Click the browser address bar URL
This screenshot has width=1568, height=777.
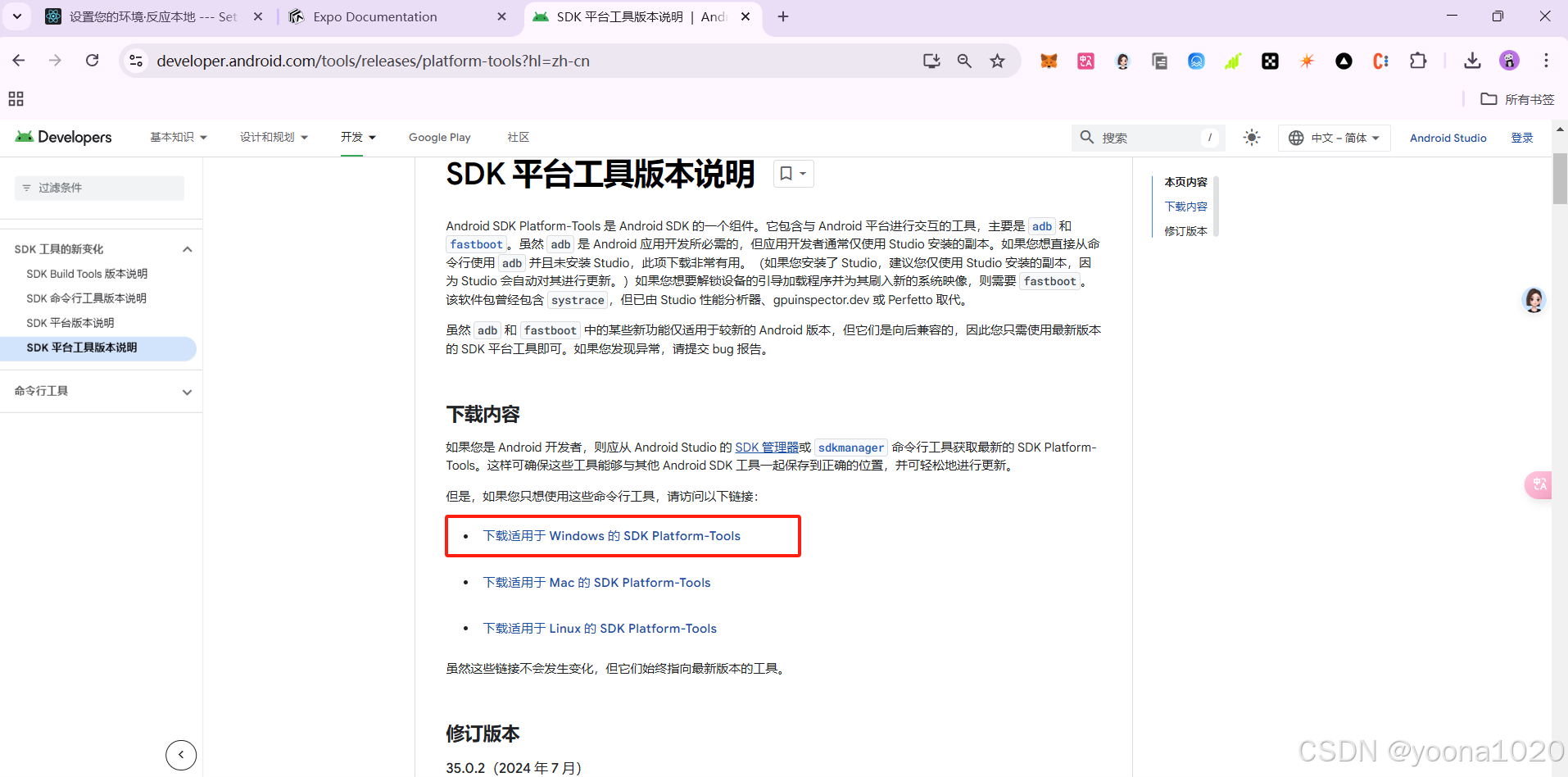(373, 61)
